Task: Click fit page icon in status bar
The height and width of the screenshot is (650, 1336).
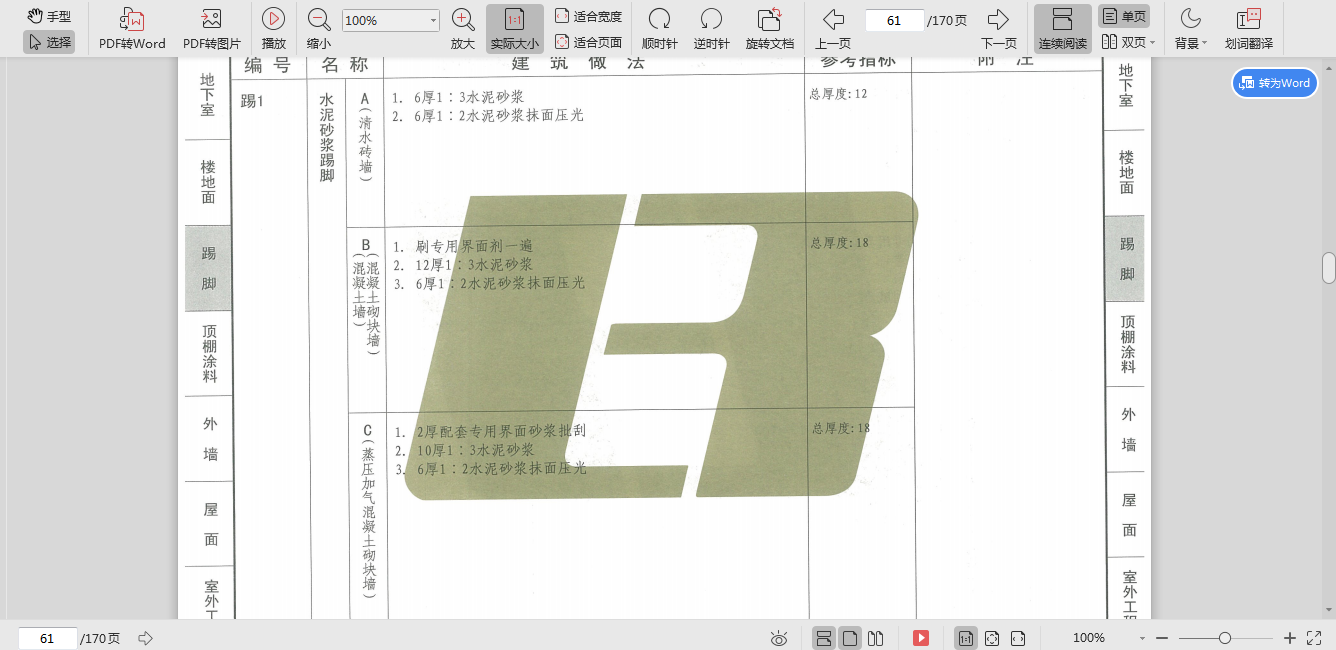Action: (992, 638)
